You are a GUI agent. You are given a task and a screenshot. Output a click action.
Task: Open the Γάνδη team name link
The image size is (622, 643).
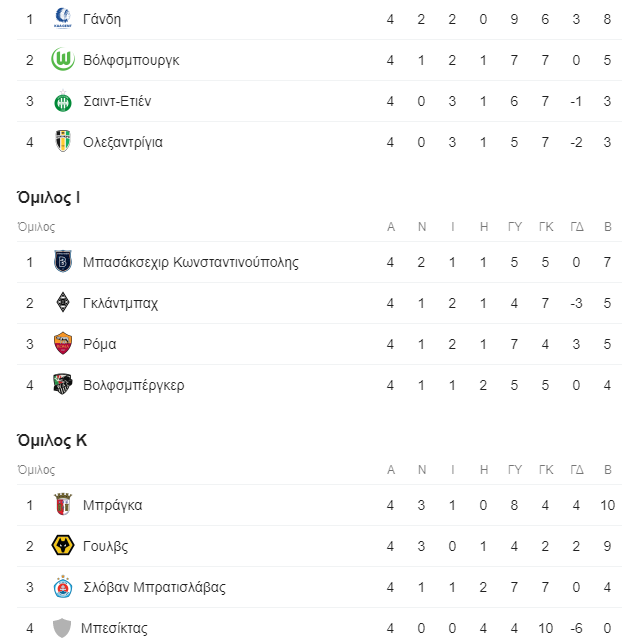coord(102,19)
